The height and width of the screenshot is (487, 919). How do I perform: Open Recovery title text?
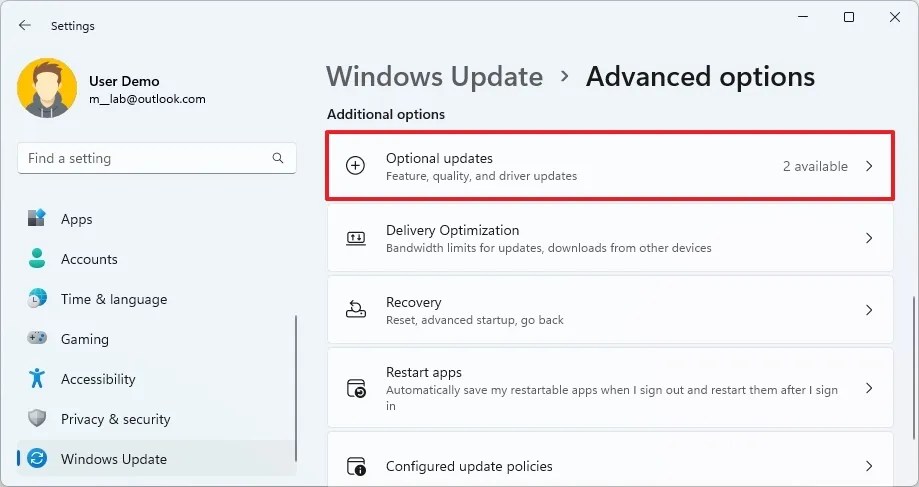[x=413, y=302]
